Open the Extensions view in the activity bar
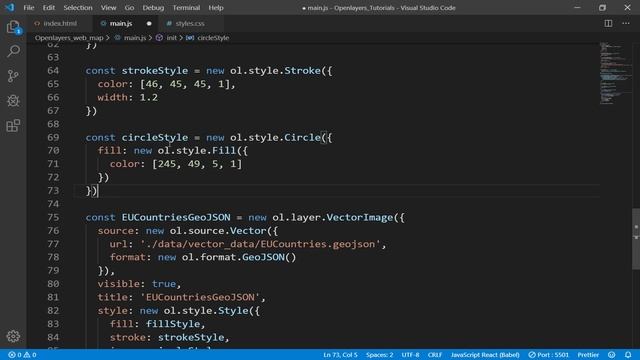 pos(13,125)
